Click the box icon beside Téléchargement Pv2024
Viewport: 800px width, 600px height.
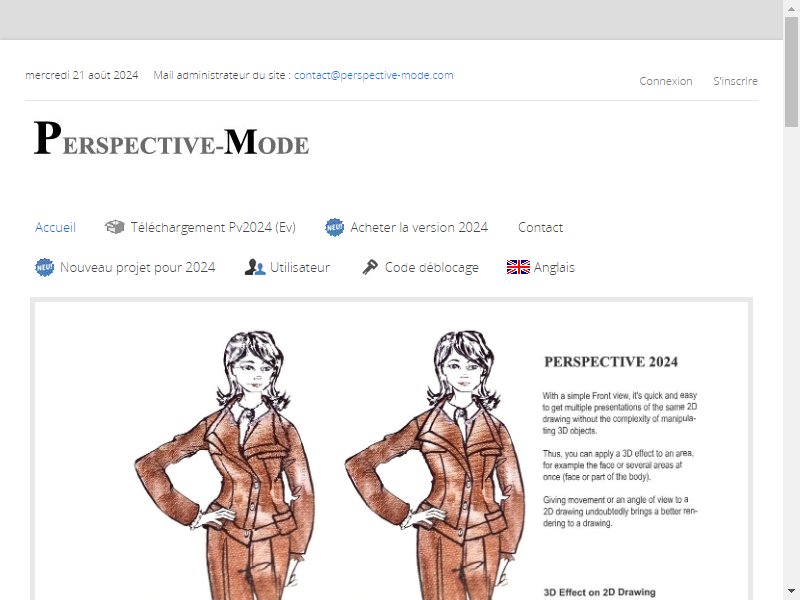pos(114,227)
